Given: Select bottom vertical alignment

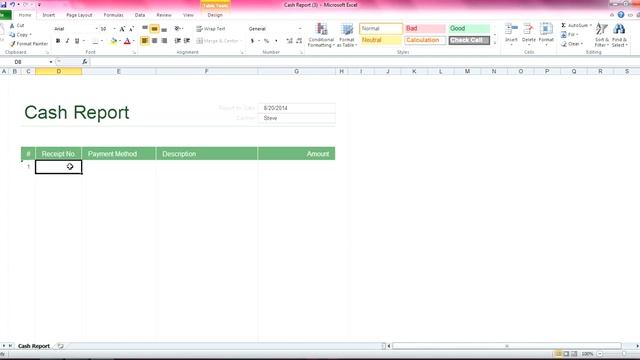Looking at the screenshot, I should (164, 29).
